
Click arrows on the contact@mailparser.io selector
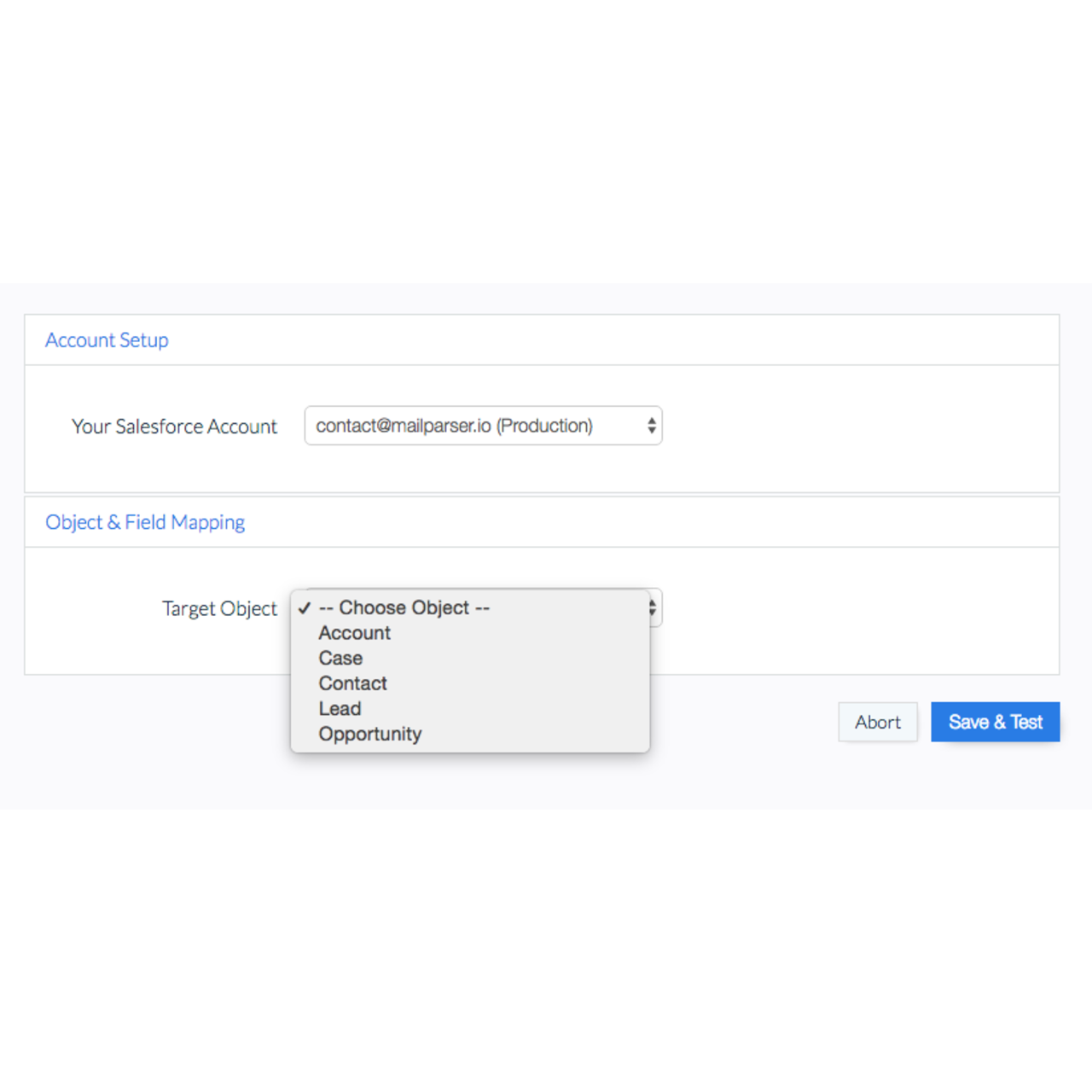(x=652, y=426)
